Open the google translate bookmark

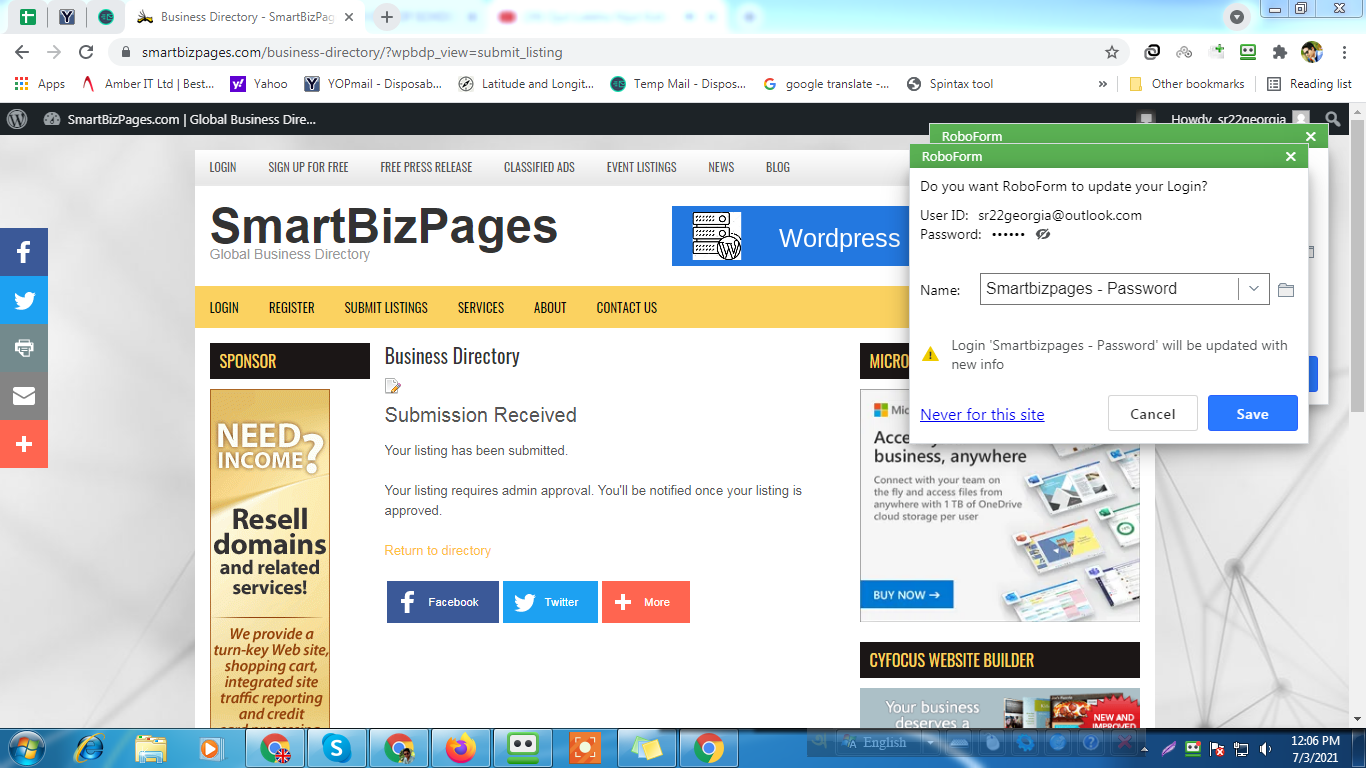(x=826, y=84)
